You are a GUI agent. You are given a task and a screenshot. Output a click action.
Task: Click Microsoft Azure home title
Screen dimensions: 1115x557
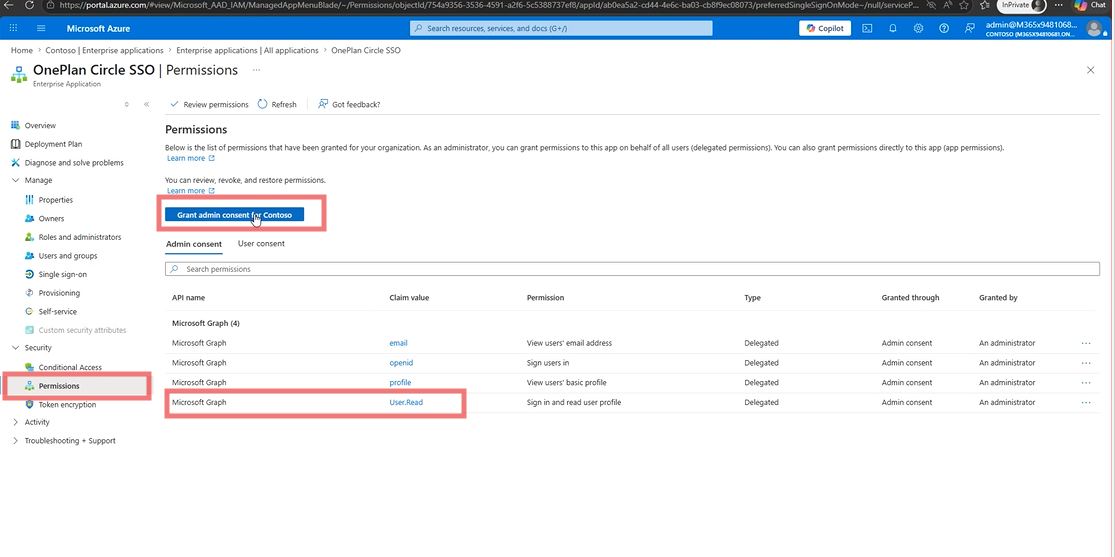[98, 28]
